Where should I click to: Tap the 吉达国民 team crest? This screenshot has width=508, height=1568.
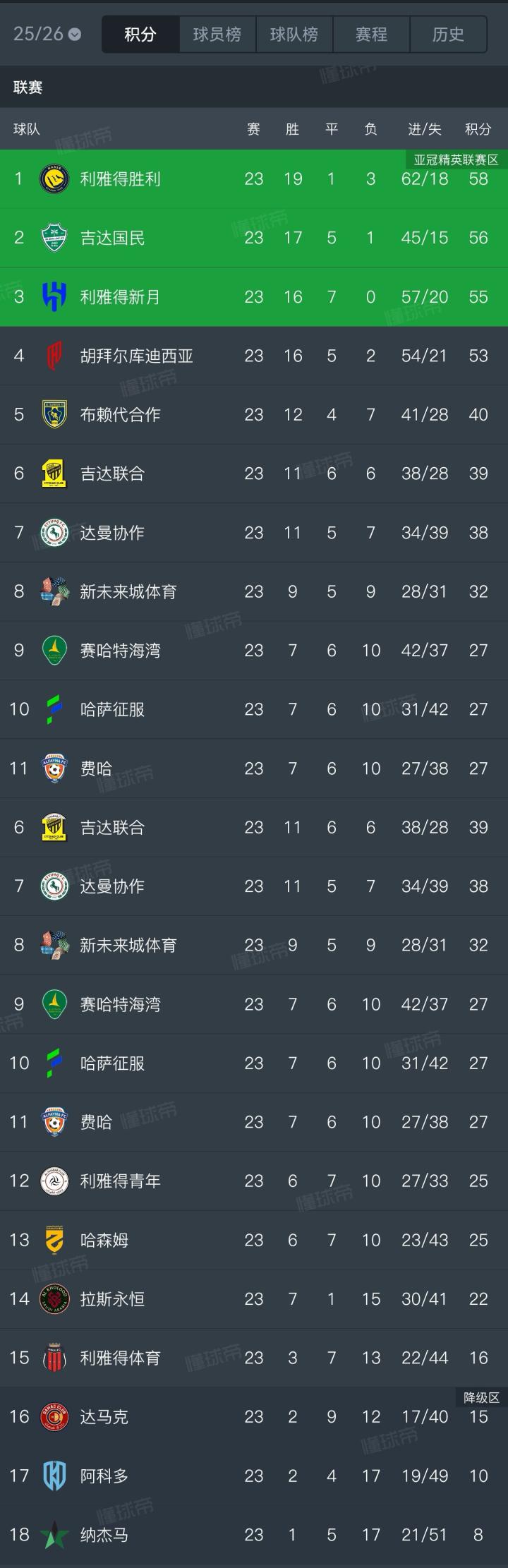pos(54,238)
